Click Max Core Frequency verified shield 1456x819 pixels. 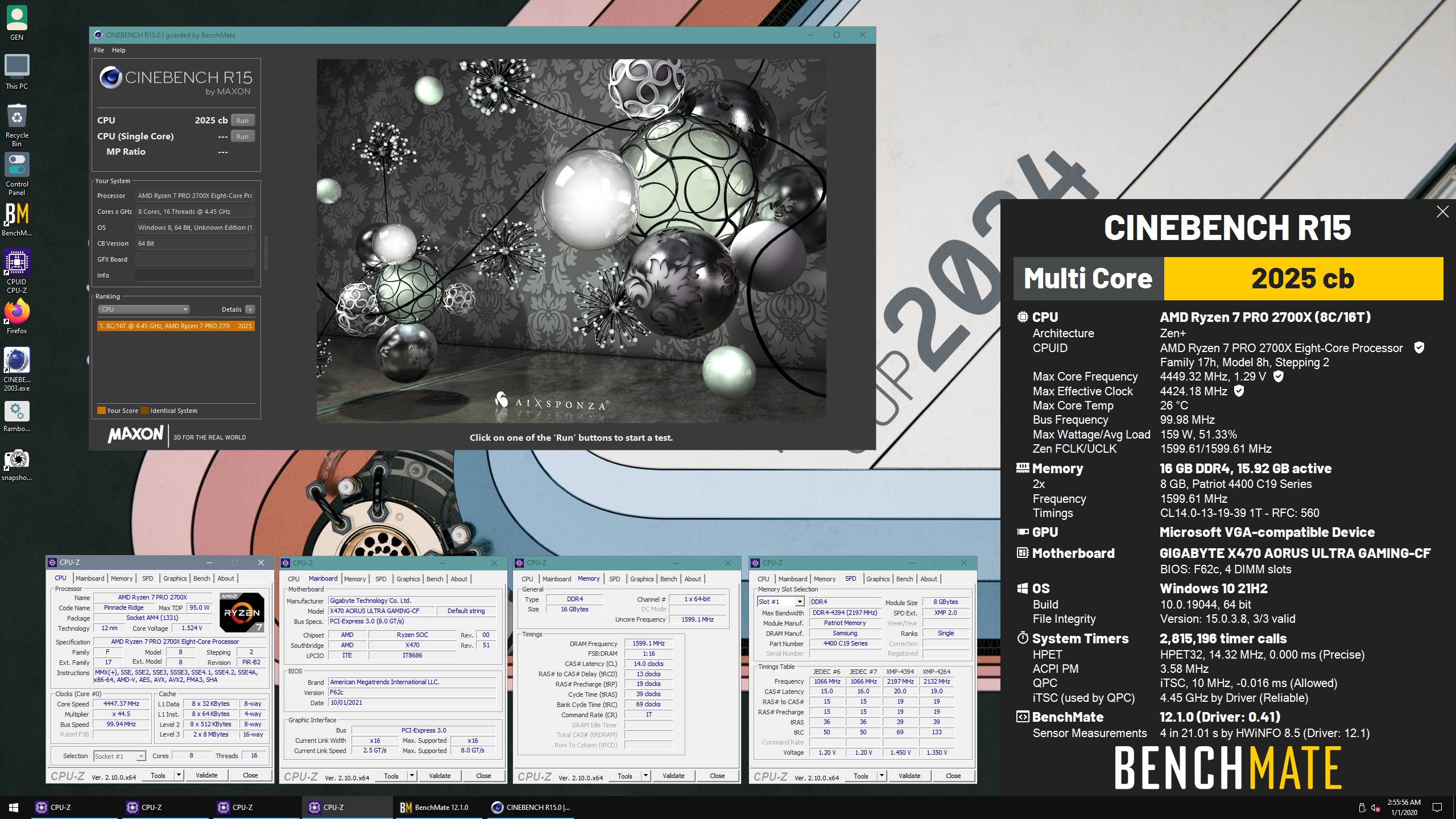pyautogui.click(x=1278, y=376)
